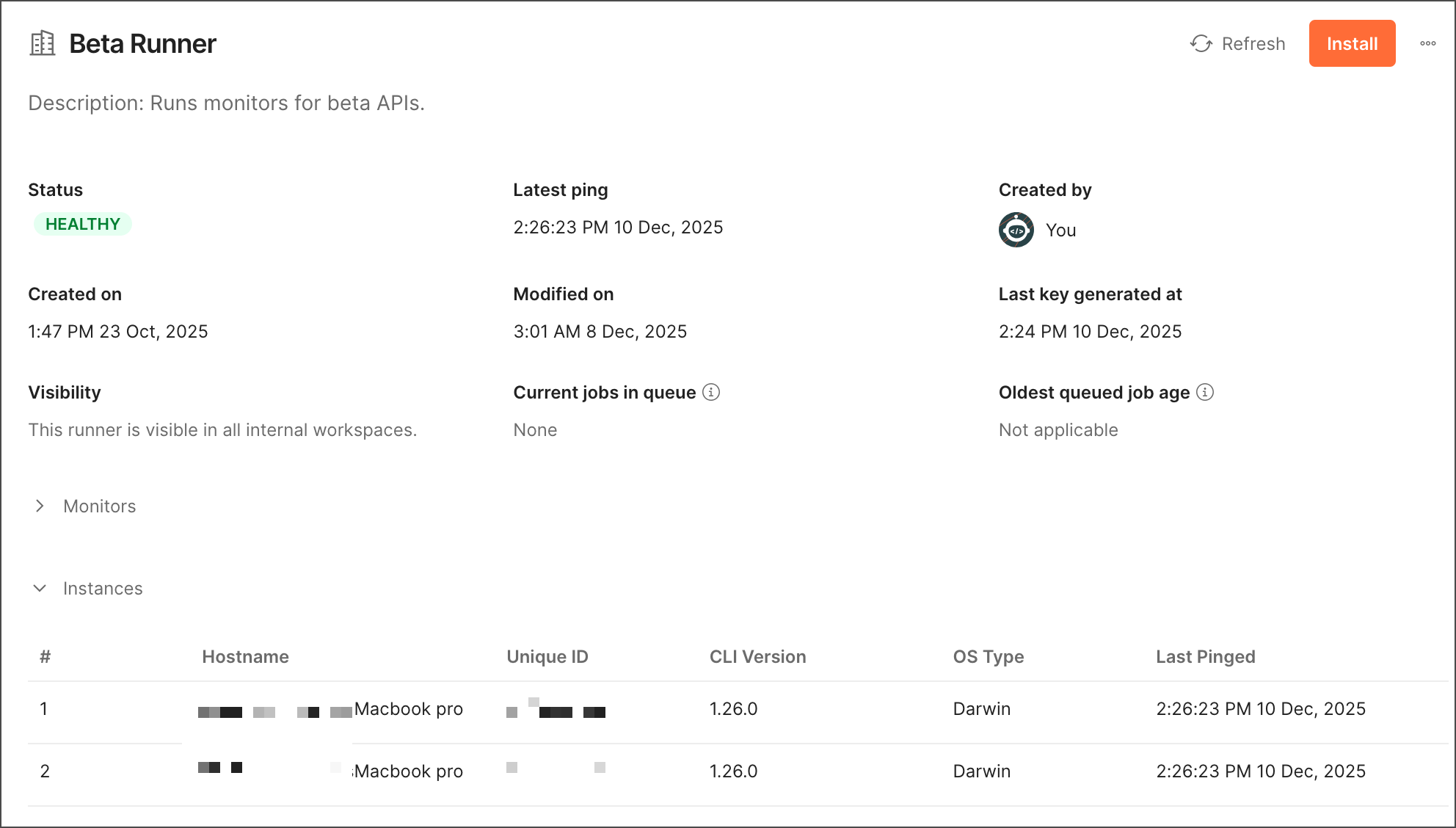The height and width of the screenshot is (828, 1456).
Task: Click info icon beside Oldest queued job age
Action: point(1205,392)
